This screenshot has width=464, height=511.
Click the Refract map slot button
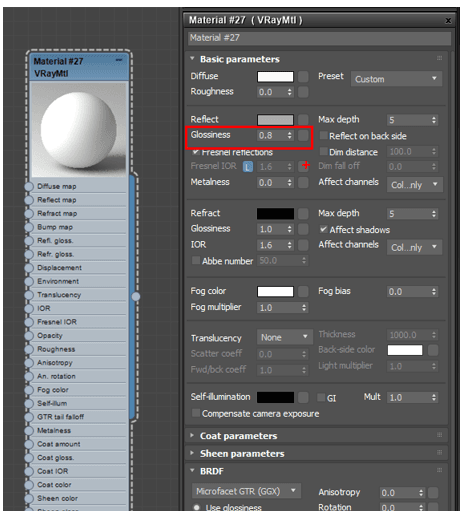[x=303, y=214]
